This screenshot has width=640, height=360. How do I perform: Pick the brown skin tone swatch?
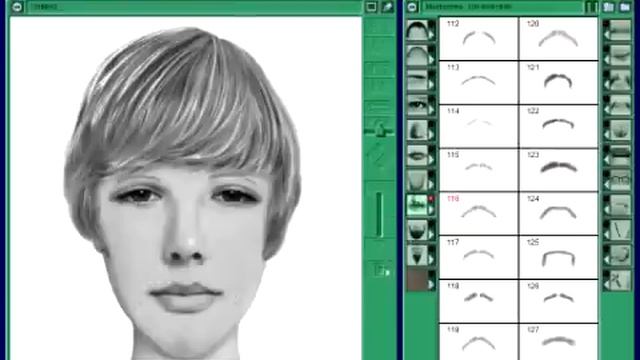[x=417, y=280]
